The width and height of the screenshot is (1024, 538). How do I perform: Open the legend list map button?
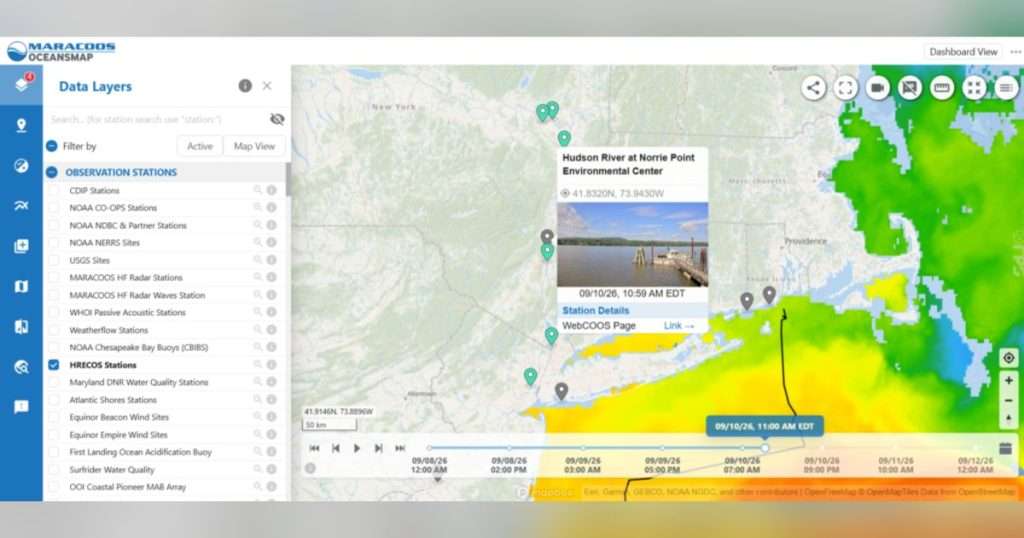pyautogui.click(x=1006, y=88)
